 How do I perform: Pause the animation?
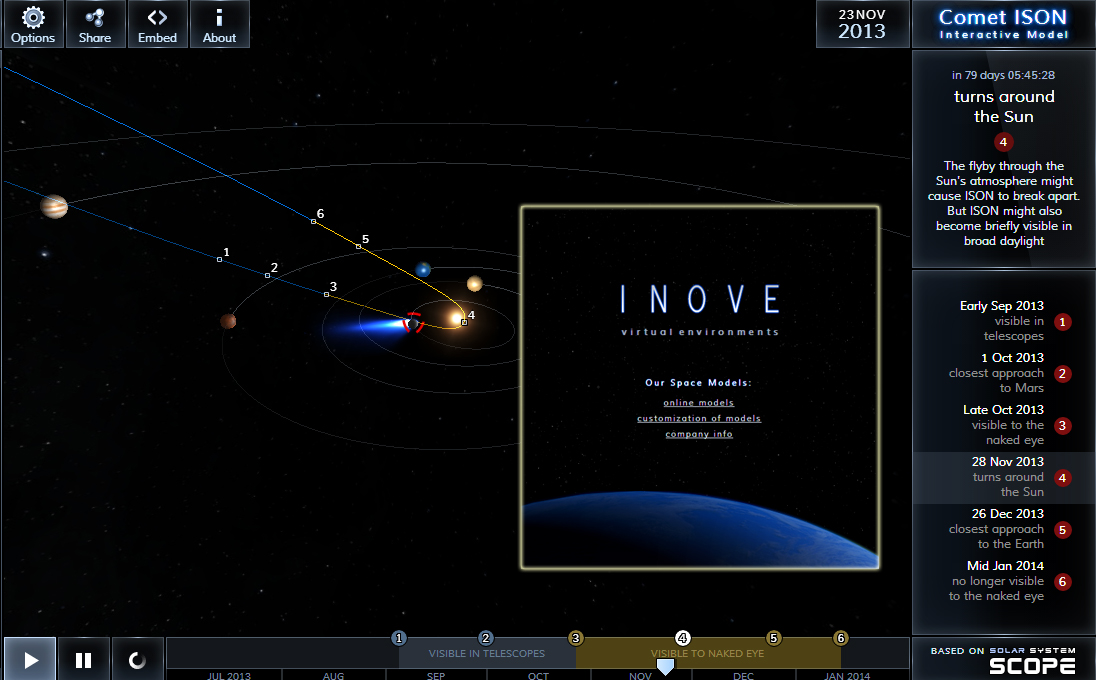[x=83, y=659]
